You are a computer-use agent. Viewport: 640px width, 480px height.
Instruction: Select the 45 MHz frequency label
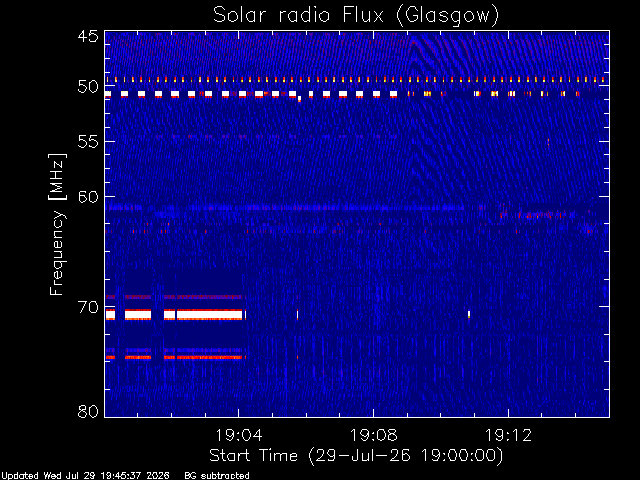pyautogui.click(x=88, y=36)
